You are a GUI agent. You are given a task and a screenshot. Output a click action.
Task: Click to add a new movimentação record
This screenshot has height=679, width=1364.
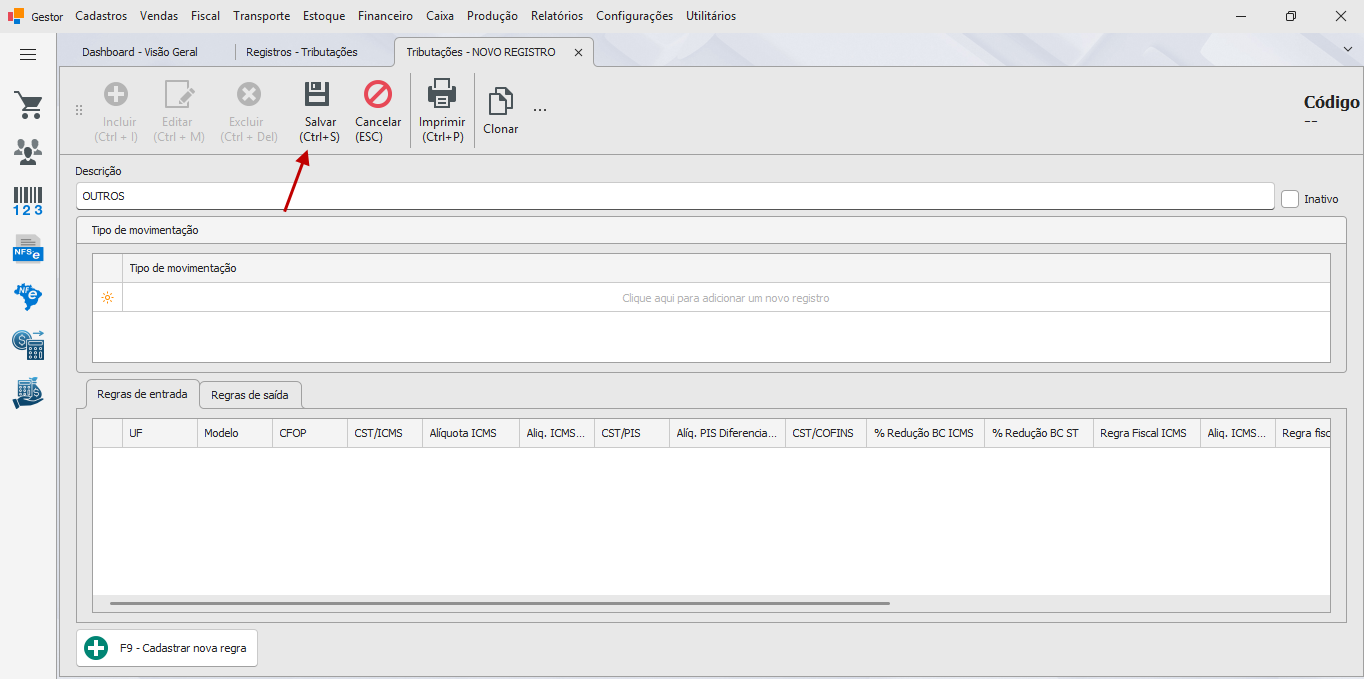pyautogui.click(x=726, y=298)
